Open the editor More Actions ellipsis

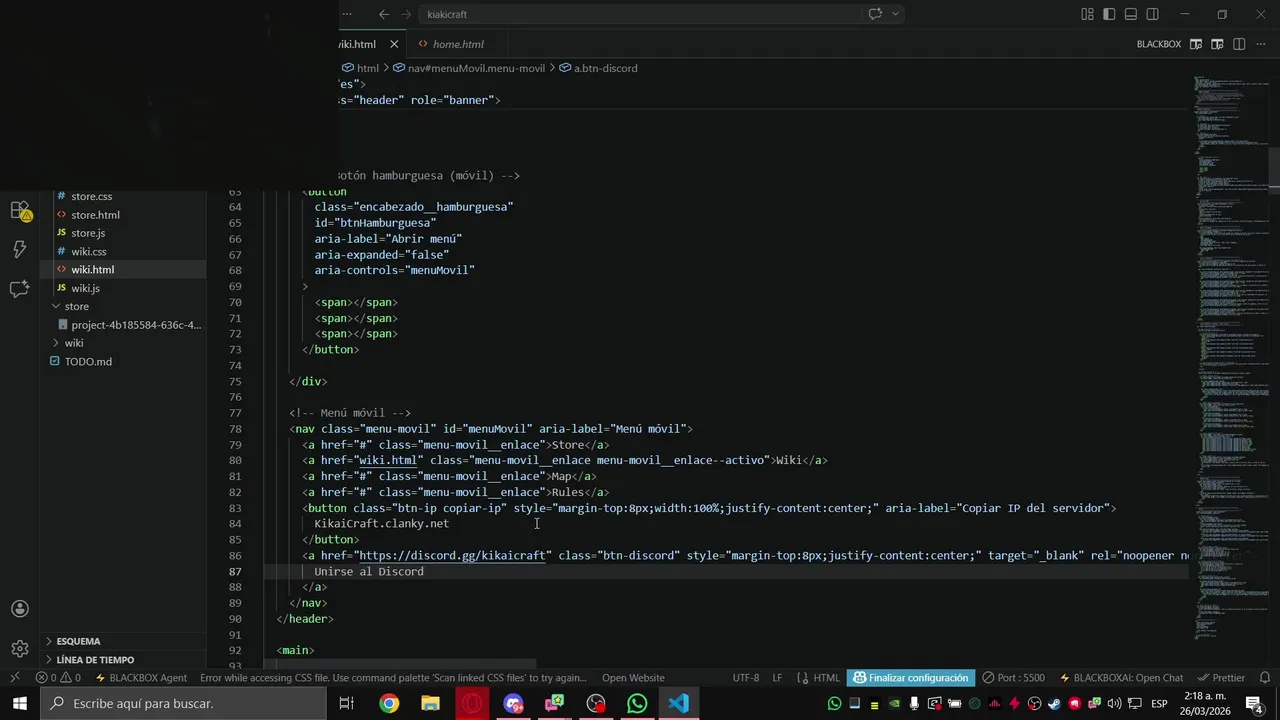click(x=1260, y=44)
